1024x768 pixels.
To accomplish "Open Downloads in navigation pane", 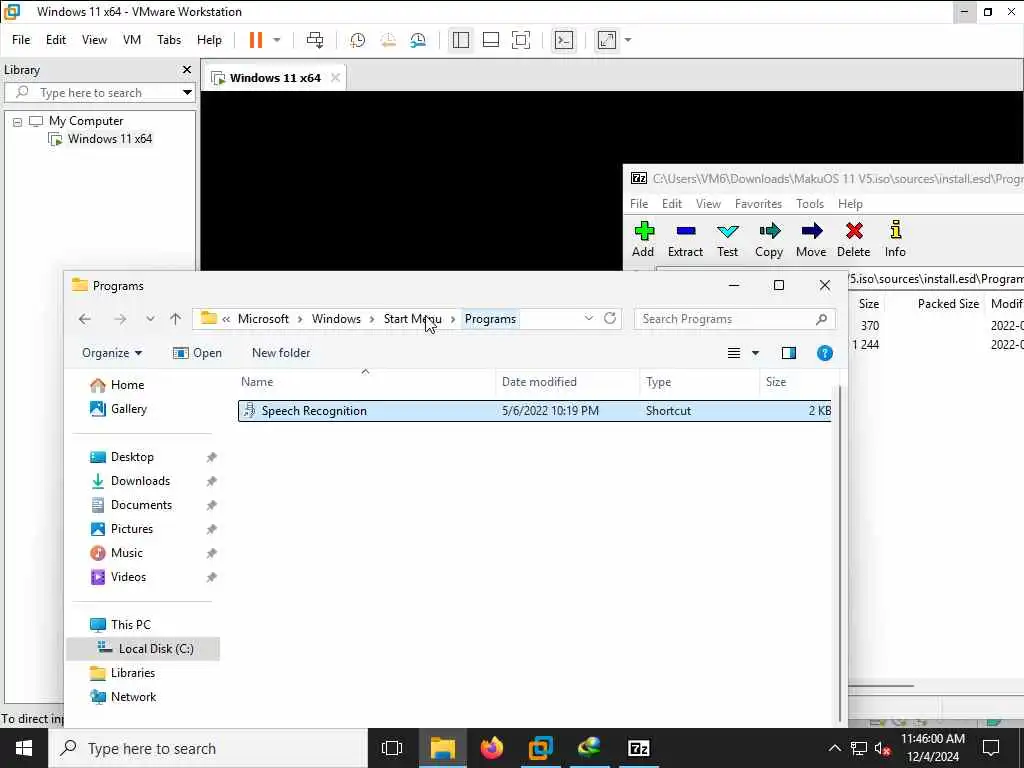I will click(x=140, y=481).
